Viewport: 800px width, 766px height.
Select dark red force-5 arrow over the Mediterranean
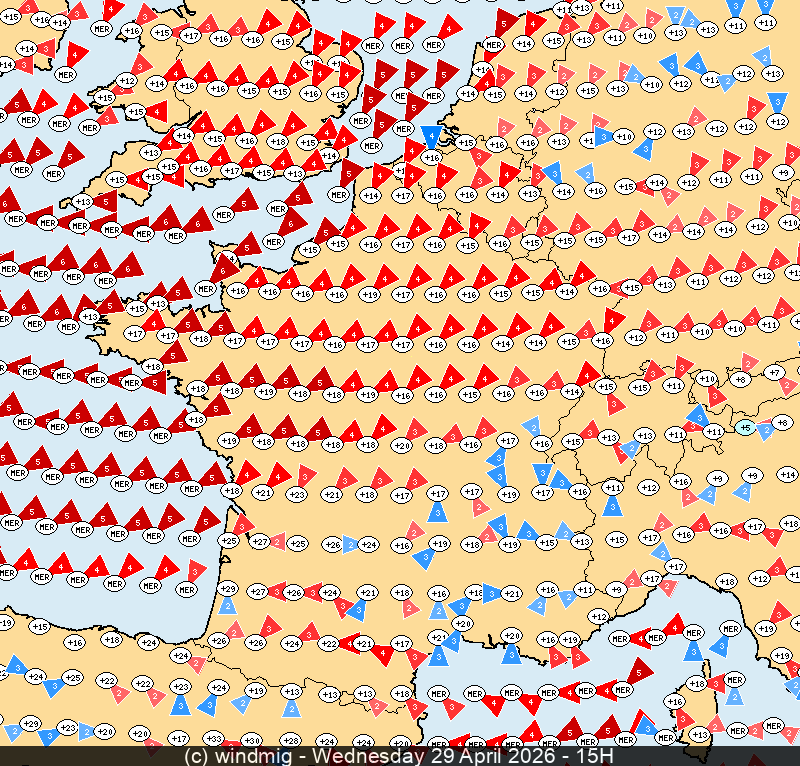tap(640, 669)
